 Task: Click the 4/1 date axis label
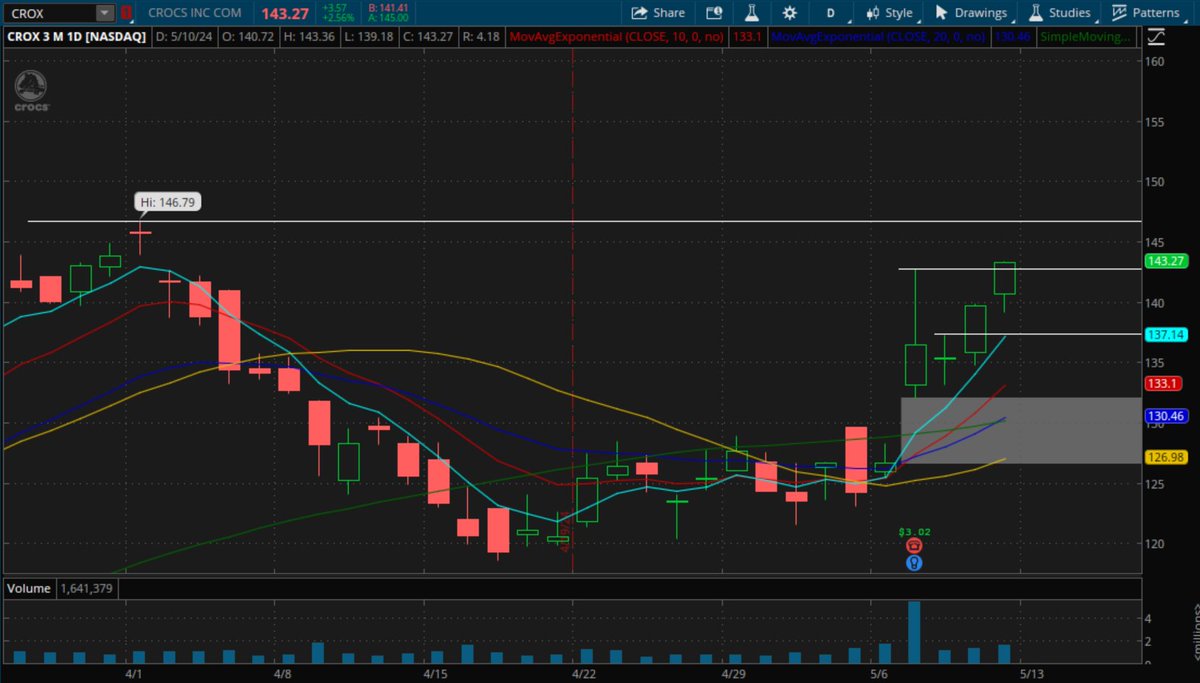coord(135,674)
